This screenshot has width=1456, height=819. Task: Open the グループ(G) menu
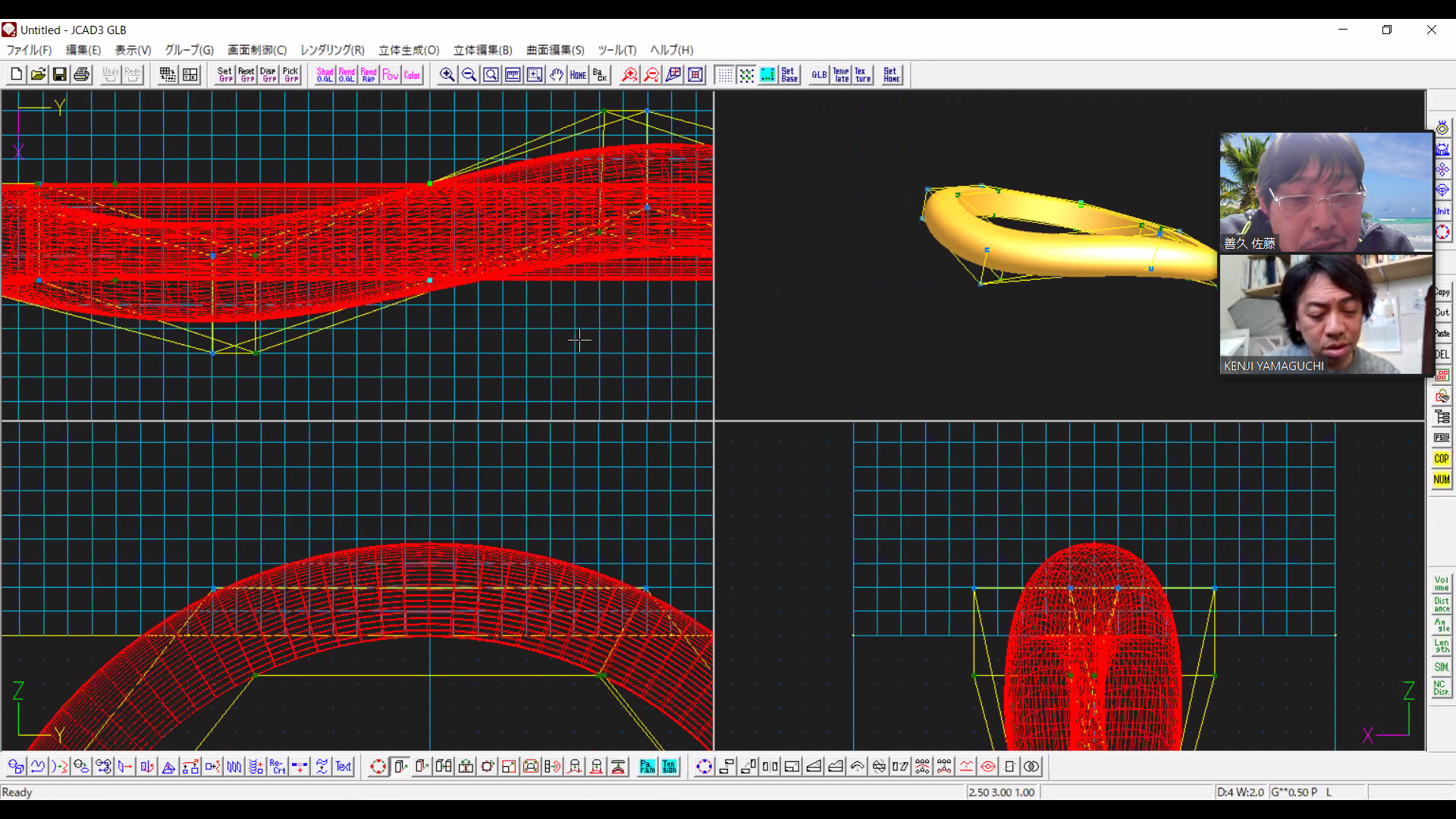(190, 50)
